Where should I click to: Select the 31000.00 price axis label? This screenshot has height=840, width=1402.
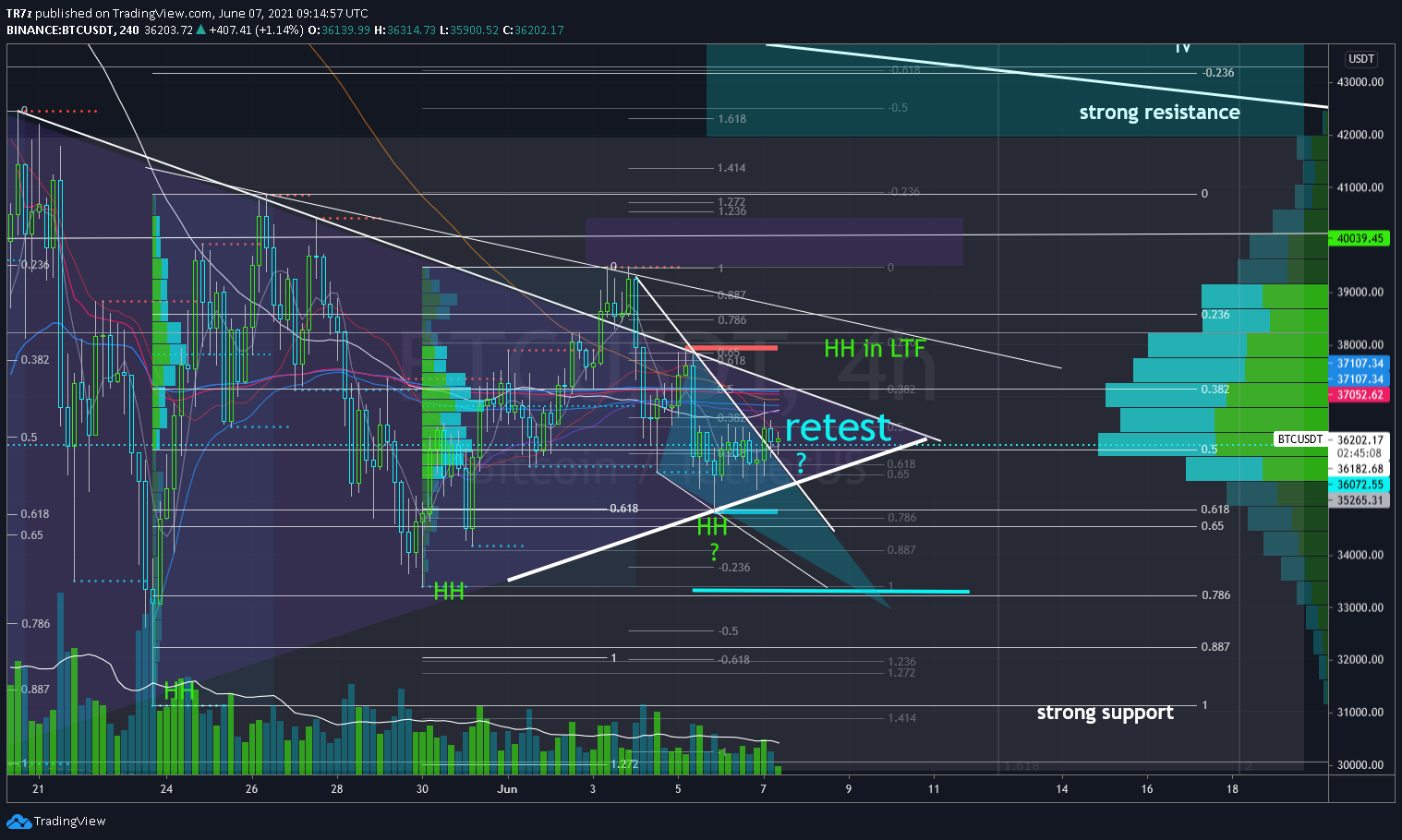click(x=1360, y=712)
